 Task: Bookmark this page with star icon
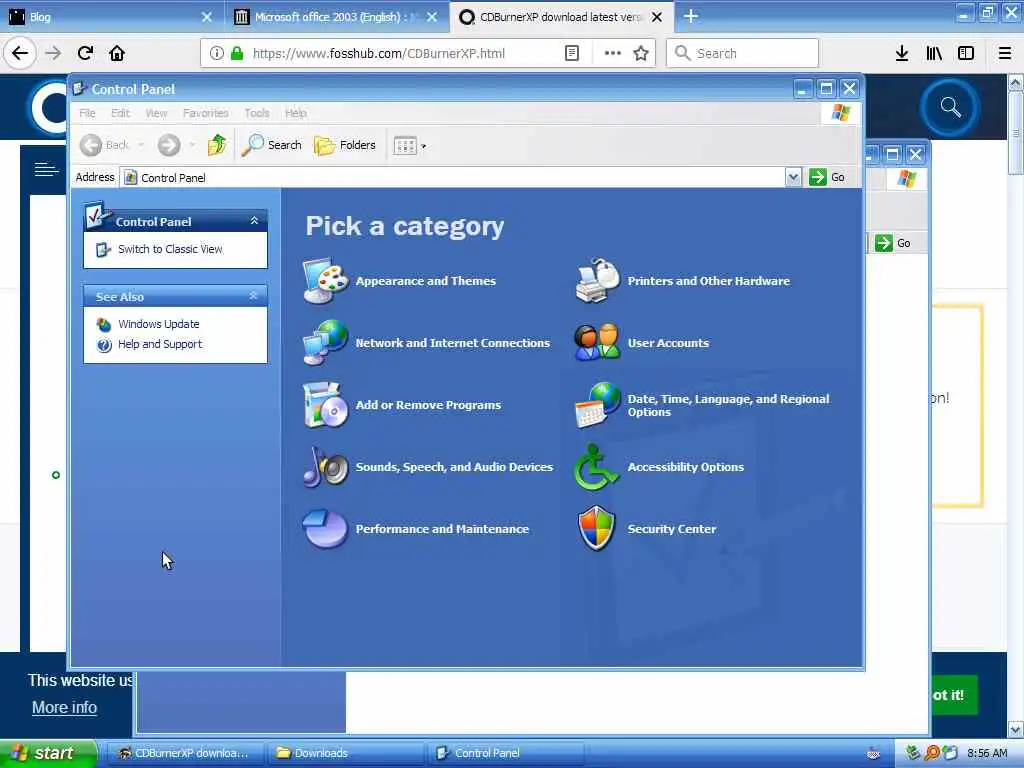click(x=641, y=53)
